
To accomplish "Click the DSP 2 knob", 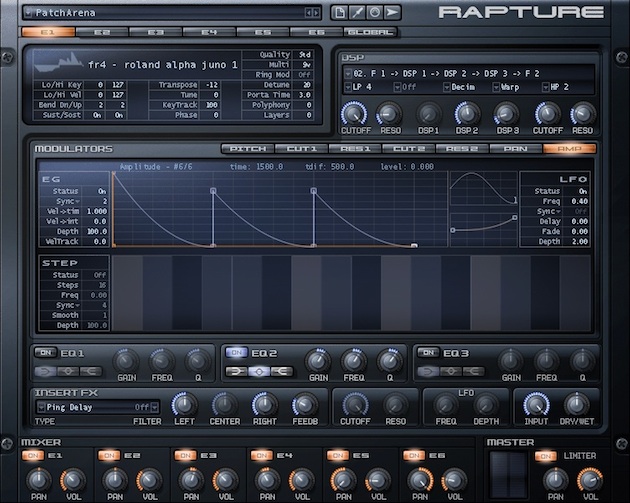I will click(x=467, y=114).
